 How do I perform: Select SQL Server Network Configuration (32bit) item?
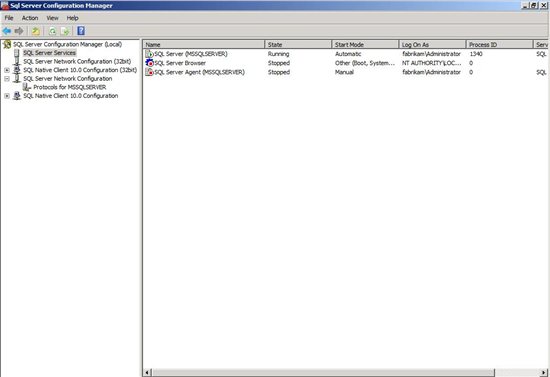point(77,62)
